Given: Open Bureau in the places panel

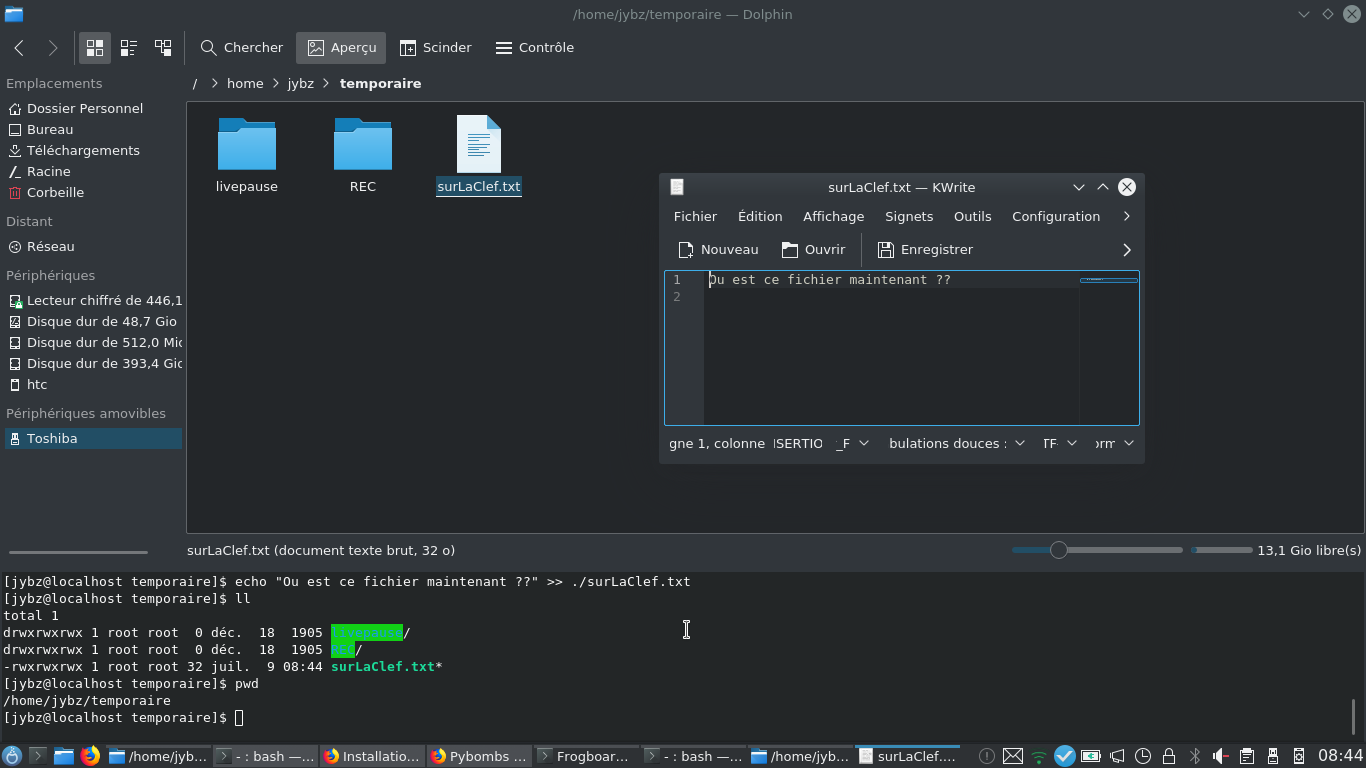Looking at the screenshot, I should coord(50,129).
